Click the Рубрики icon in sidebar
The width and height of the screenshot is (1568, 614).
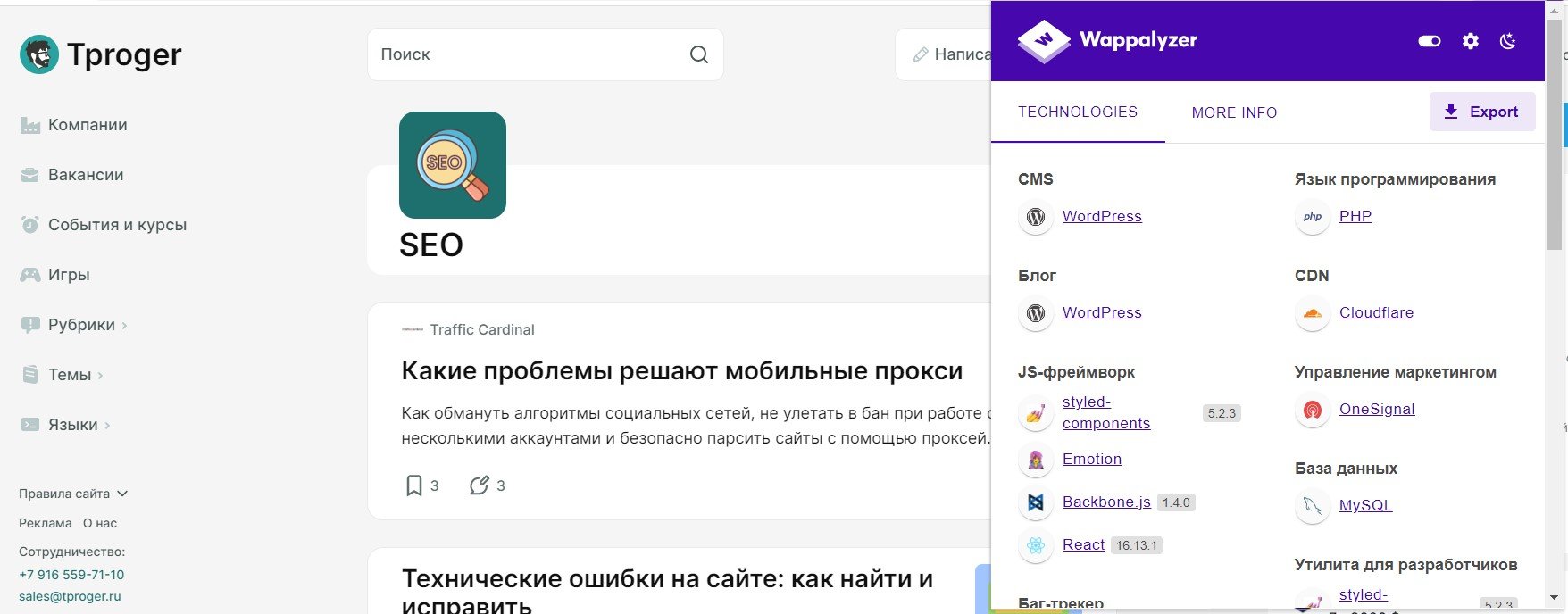[x=30, y=325]
